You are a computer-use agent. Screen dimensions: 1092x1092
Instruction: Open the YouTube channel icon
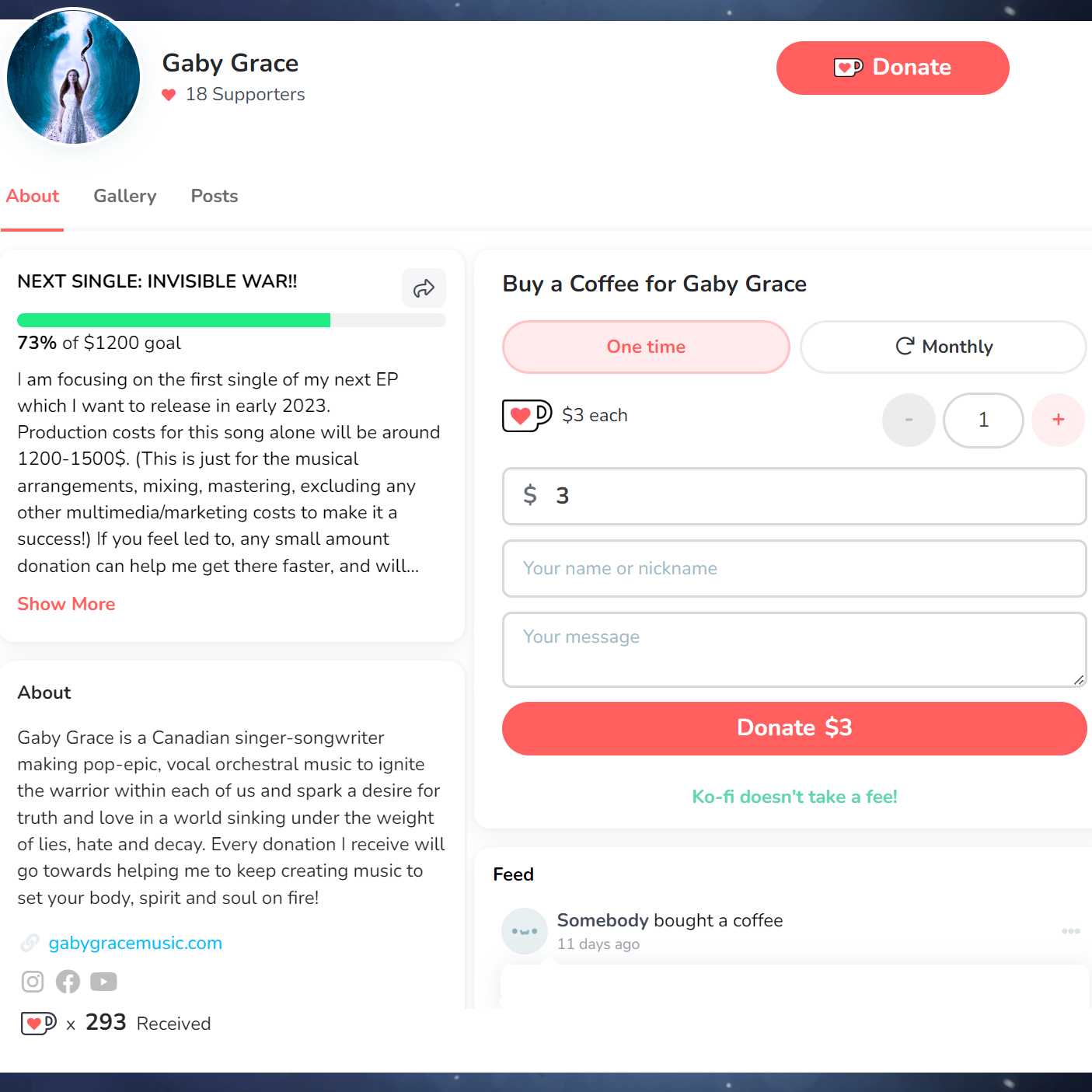[103, 982]
